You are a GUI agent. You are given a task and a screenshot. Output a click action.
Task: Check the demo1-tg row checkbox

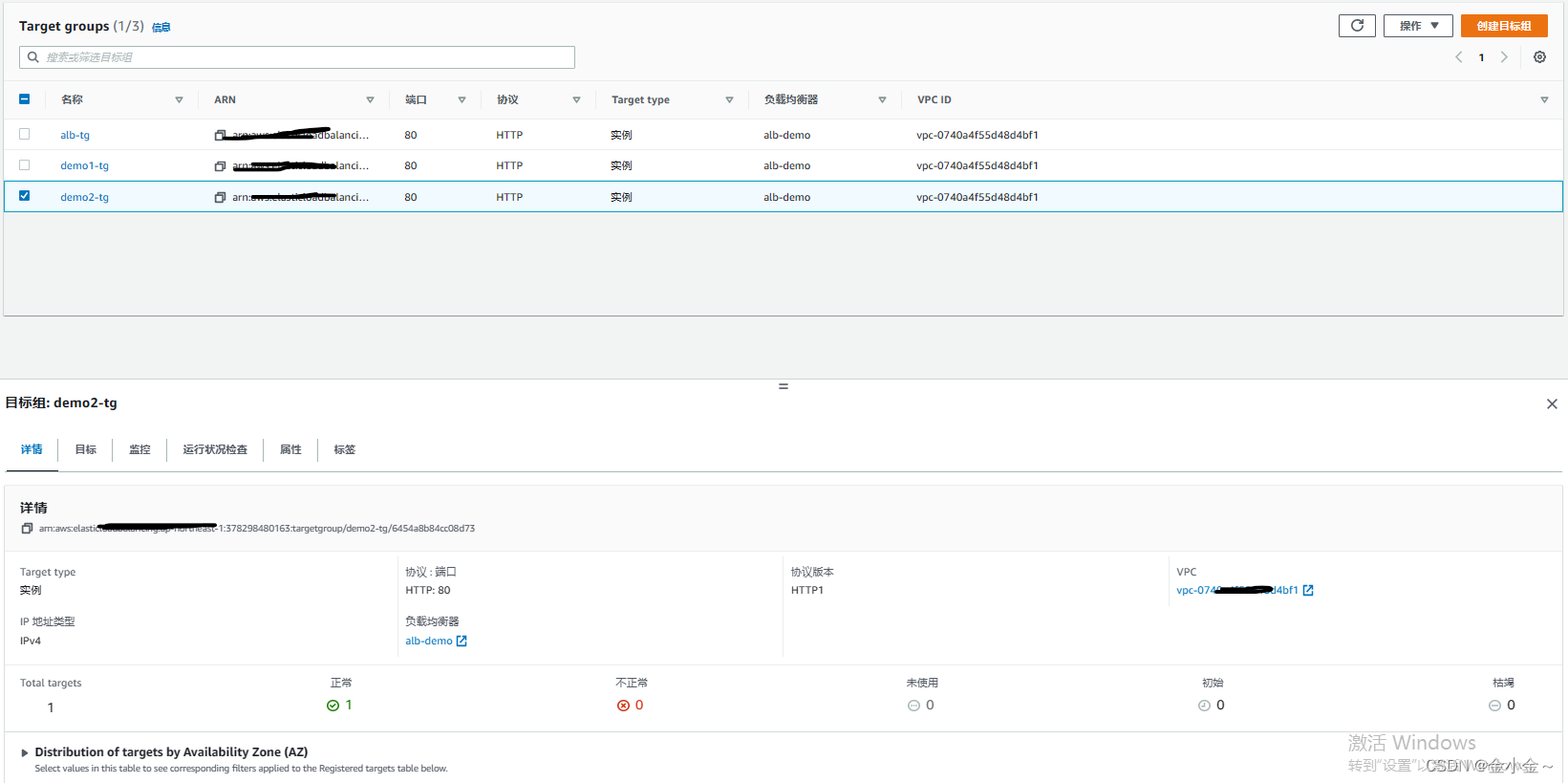[25, 165]
